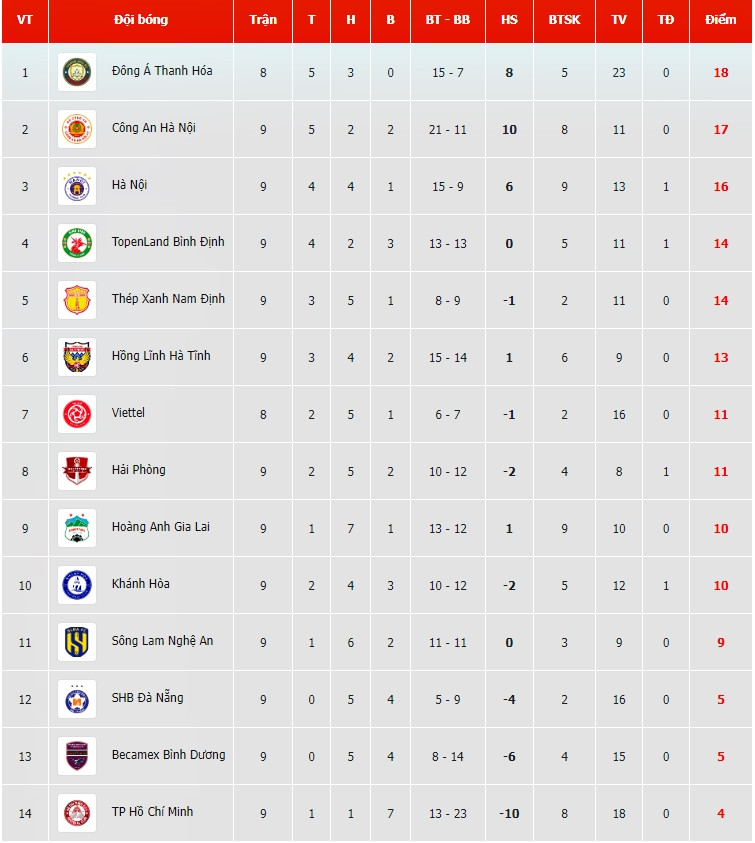Open the Thép Xanh Nam Định team link
755x843 pixels.
click(x=168, y=299)
